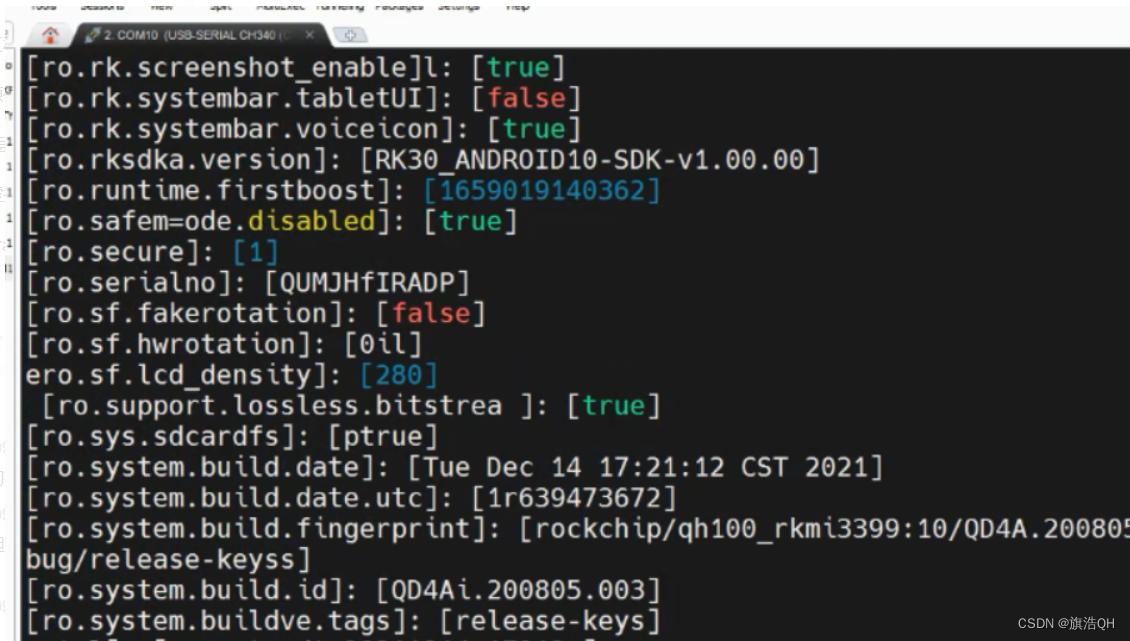Click the CSDN @旗浩QH watermark
This screenshot has width=1130, height=641.
pyautogui.click(x=1067, y=624)
